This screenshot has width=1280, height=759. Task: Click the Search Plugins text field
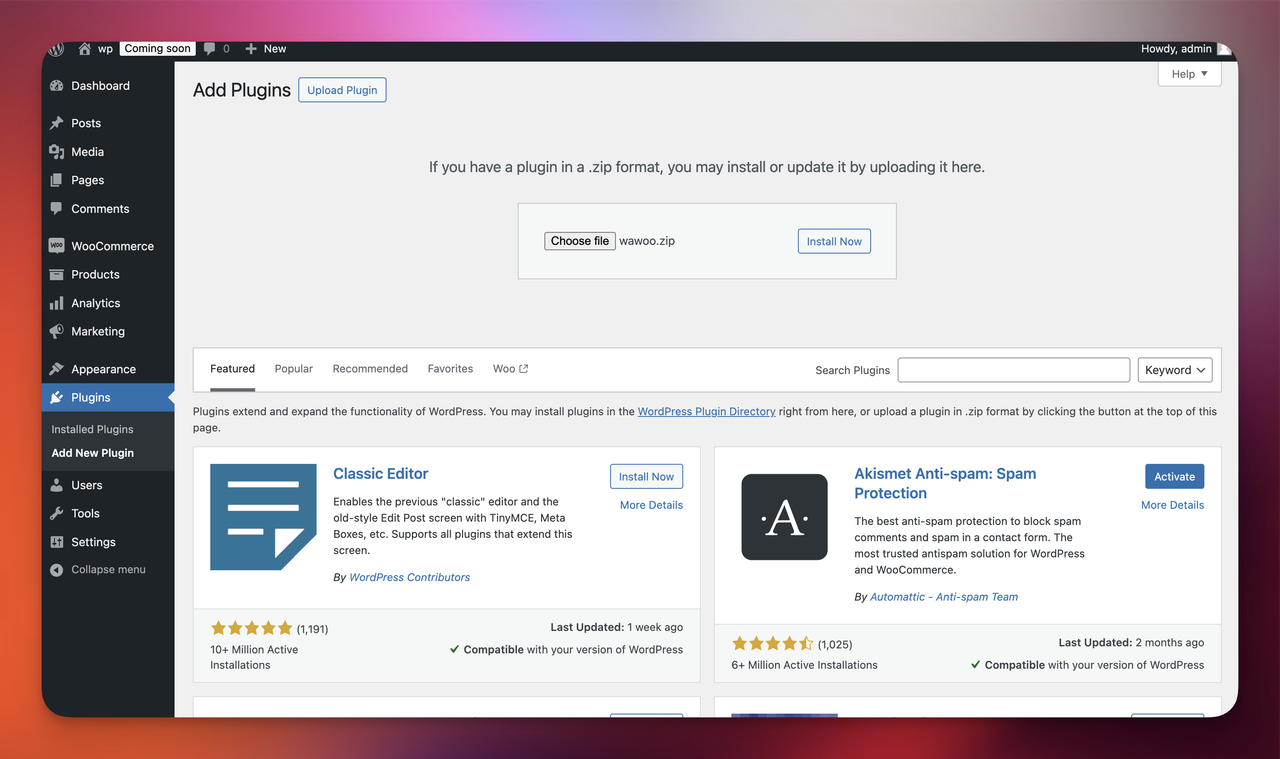(1013, 370)
